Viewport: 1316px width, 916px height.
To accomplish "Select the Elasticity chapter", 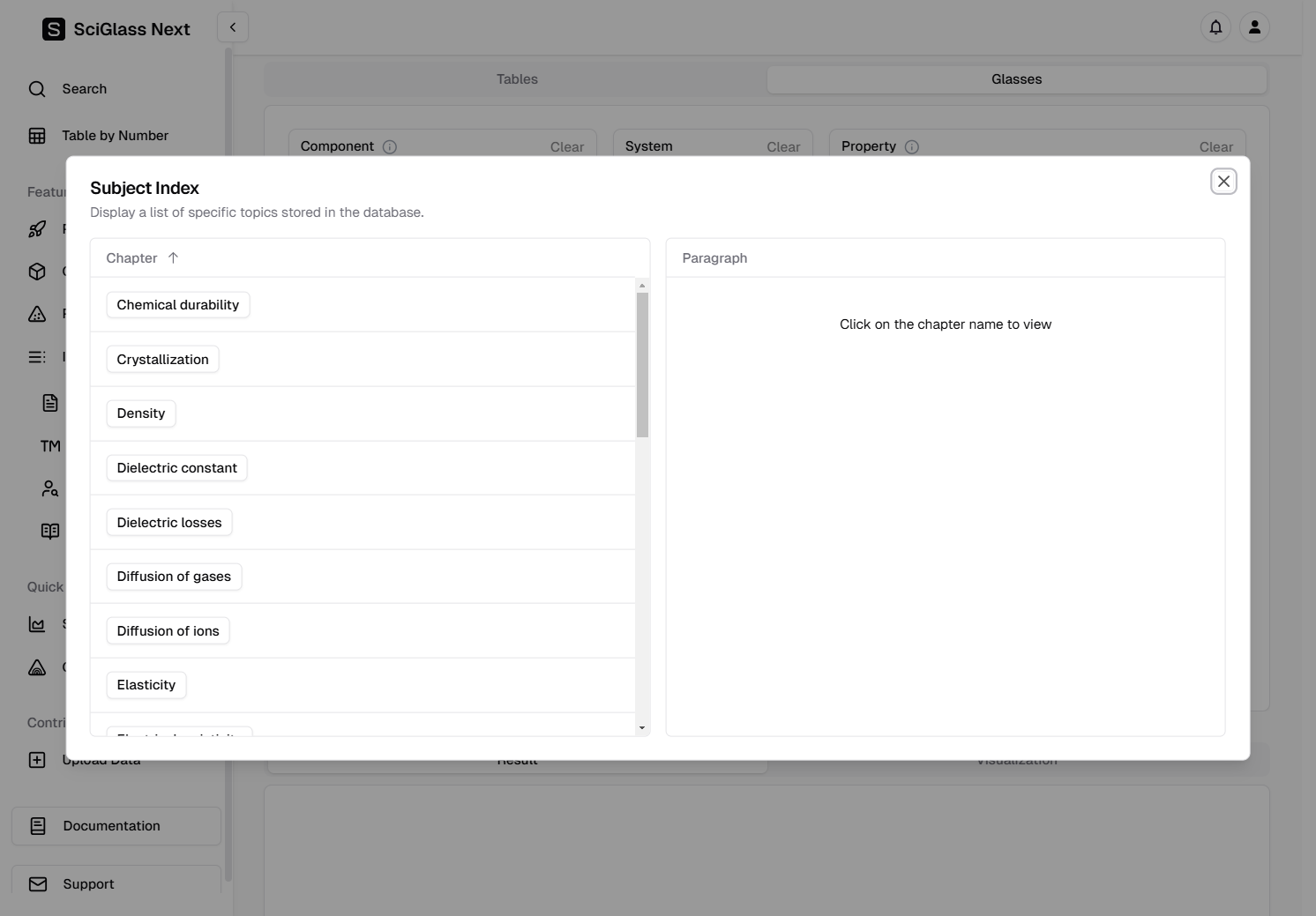I will 146,685.
